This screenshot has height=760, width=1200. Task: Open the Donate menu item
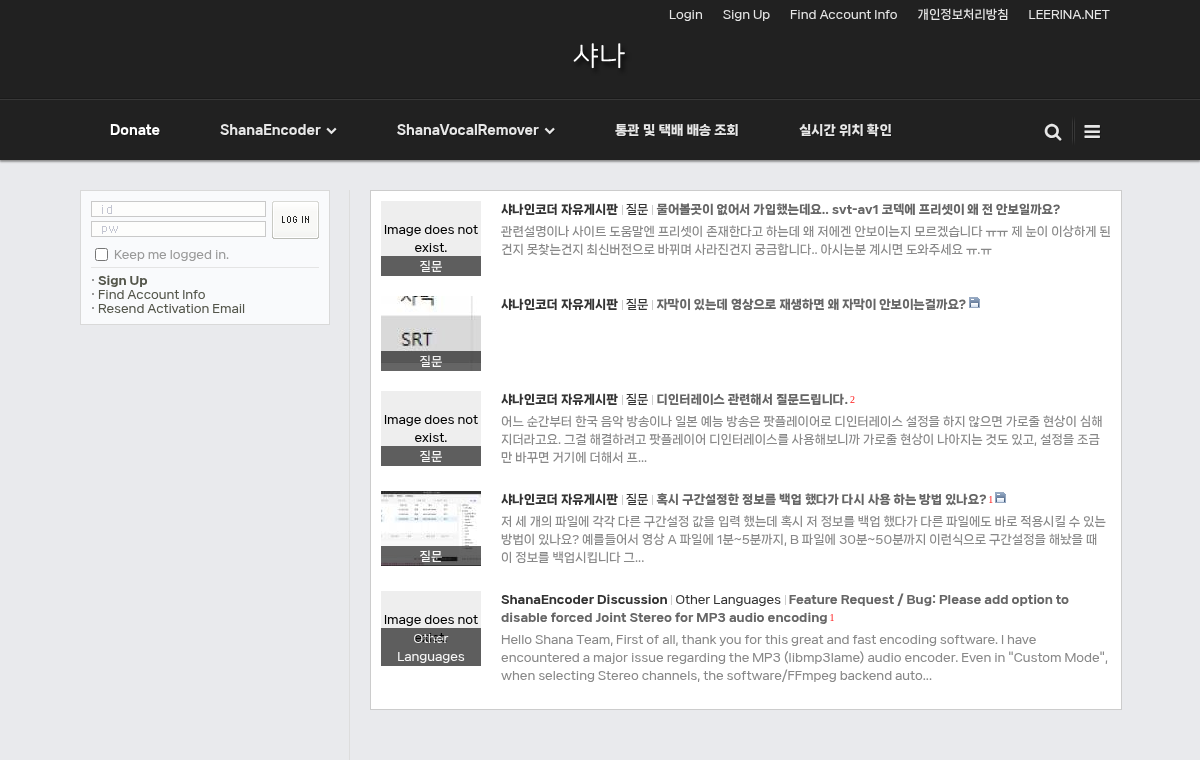[135, 130]
